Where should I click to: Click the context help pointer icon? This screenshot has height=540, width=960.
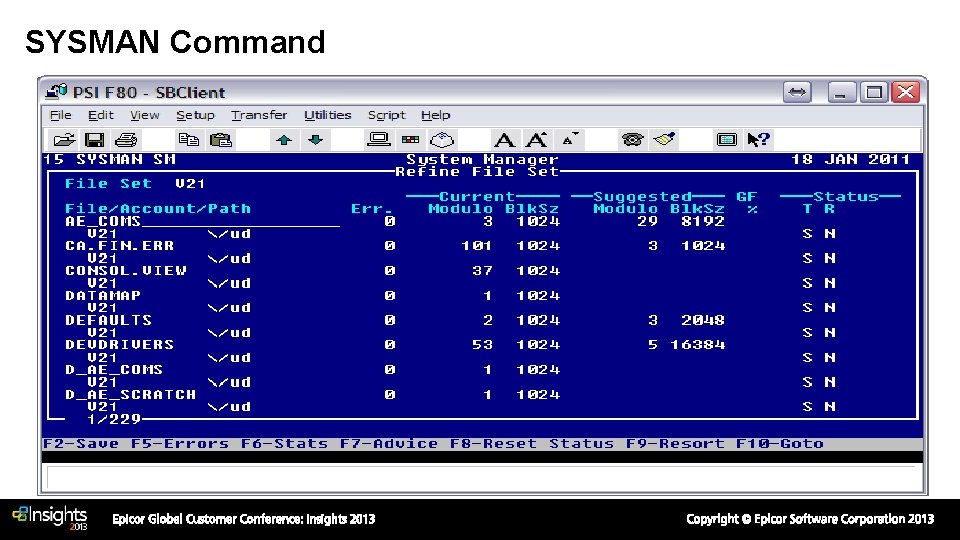[x=759, y=140]
